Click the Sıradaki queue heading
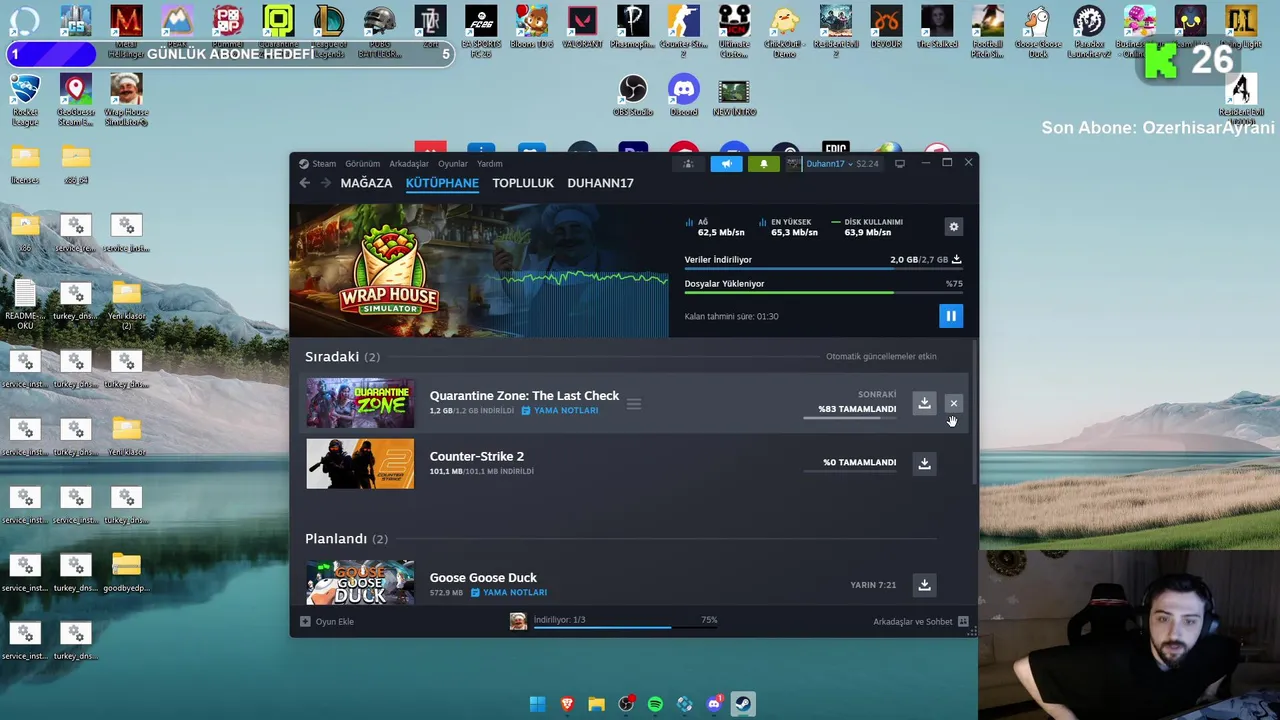The image size is (1280, 720). pyautogui.click(x=342, y=357)
